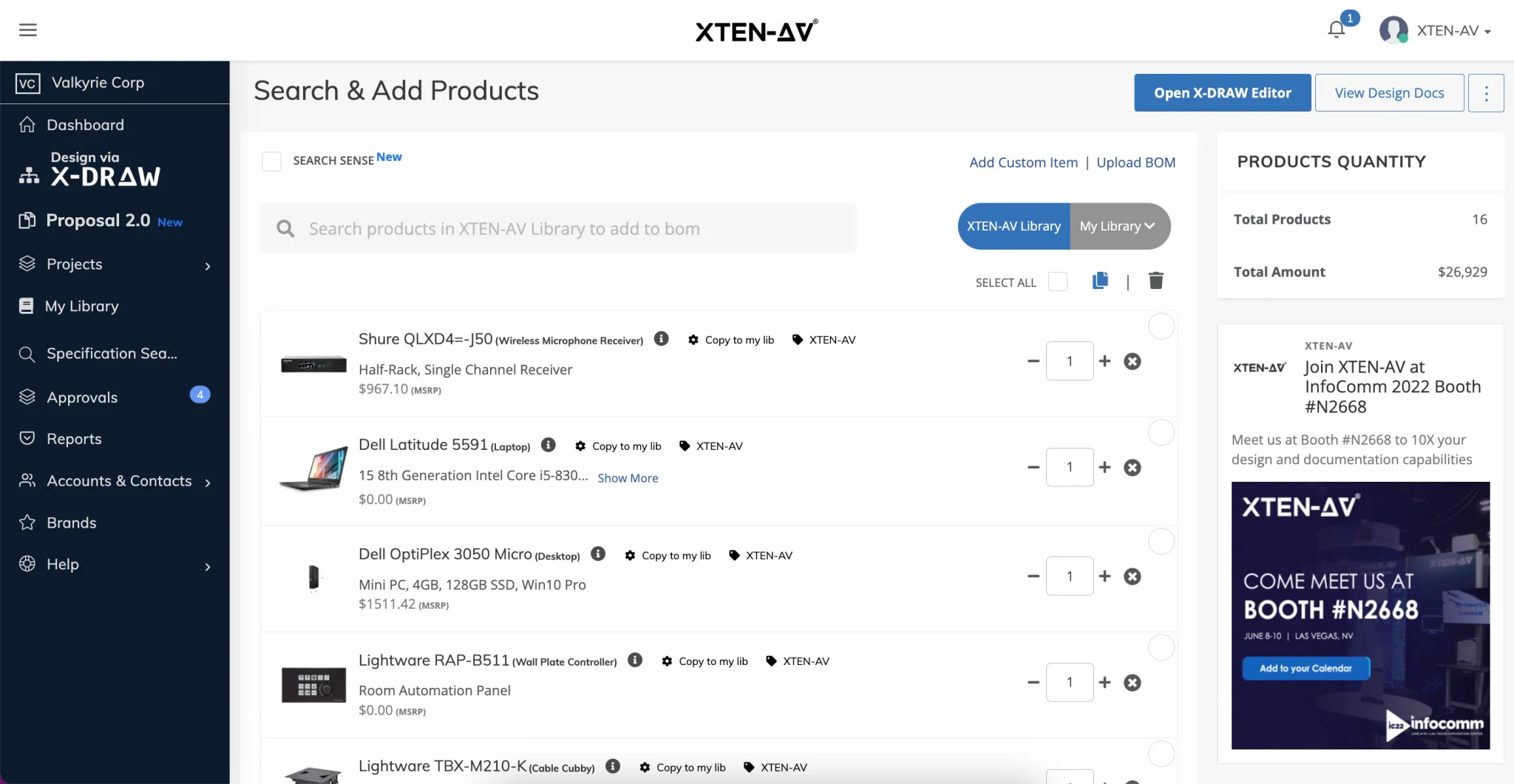Image resolution: width=1514 pixels, height=784 pixels.
Task: Open Approvals in the sidebar
Action: click(83, 398)
